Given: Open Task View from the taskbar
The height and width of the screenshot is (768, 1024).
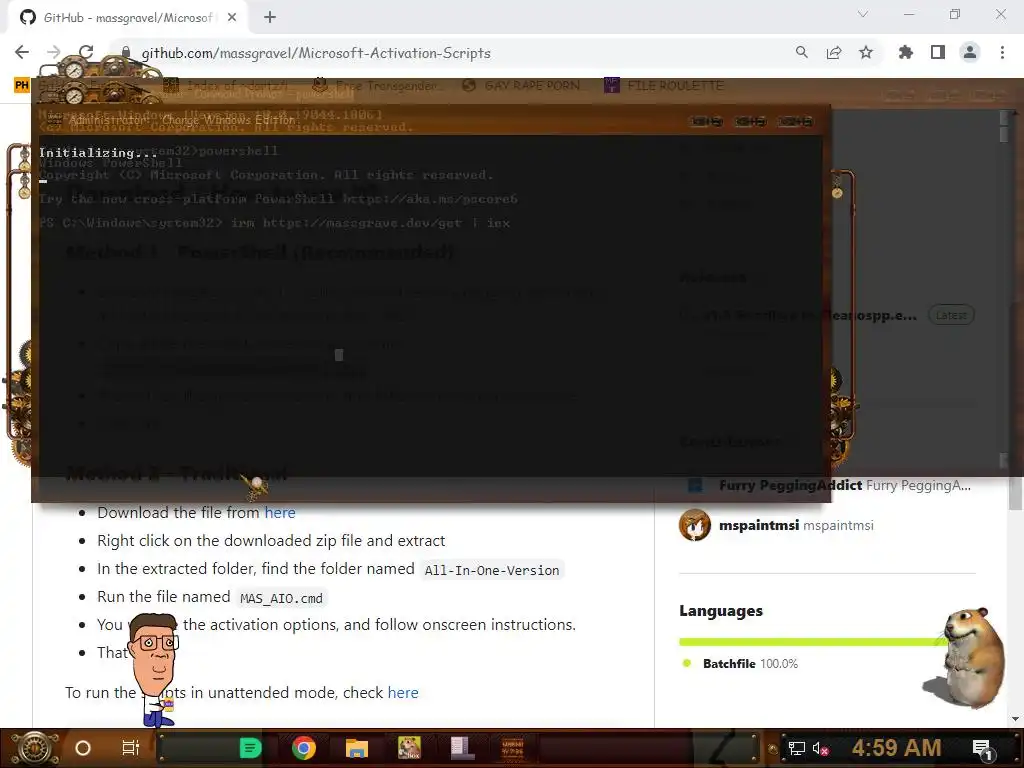Looking at the screenshot, I should [x=131, y=748].
